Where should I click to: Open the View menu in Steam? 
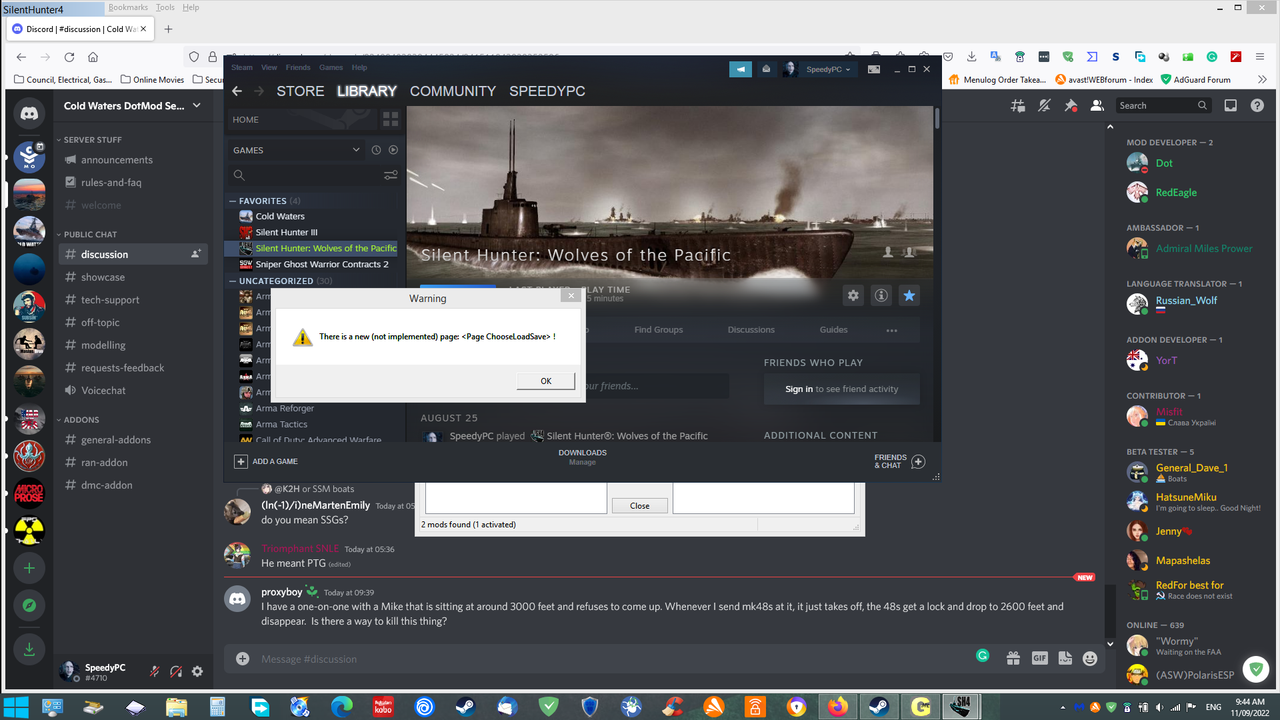[x=269, y=68]
